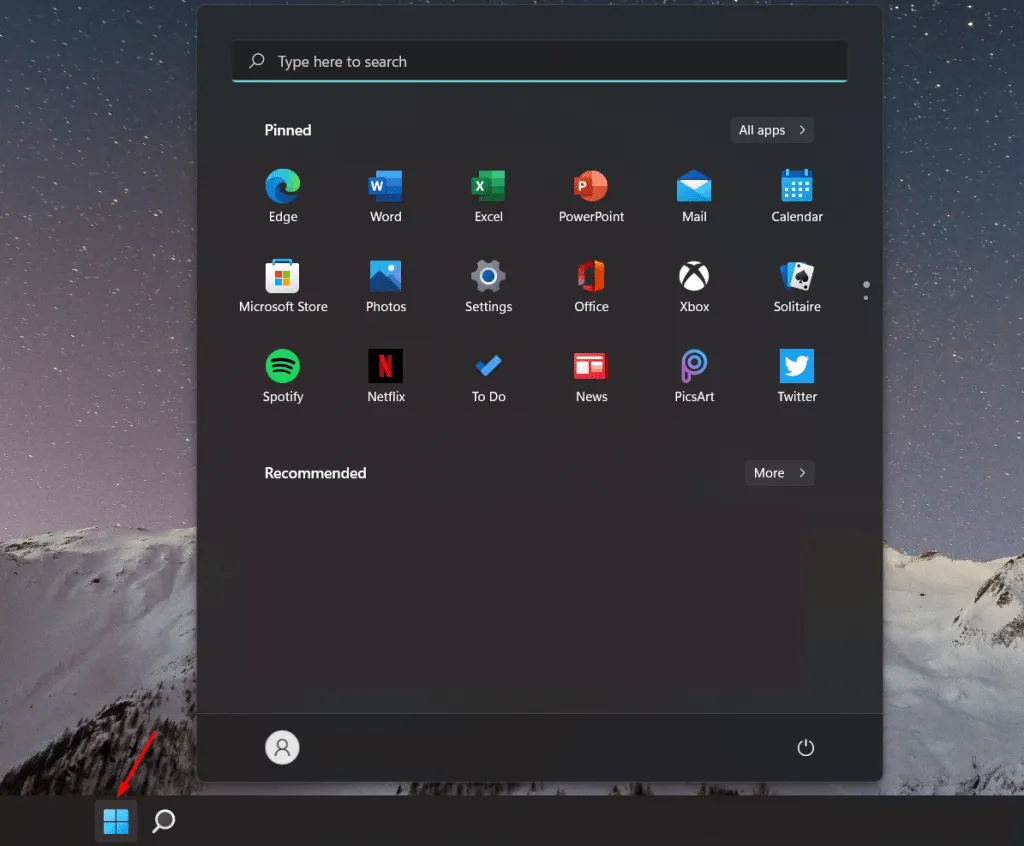Open the To Do app
The width and height of the screenshot is (1024, 846).
coord(488,376)
